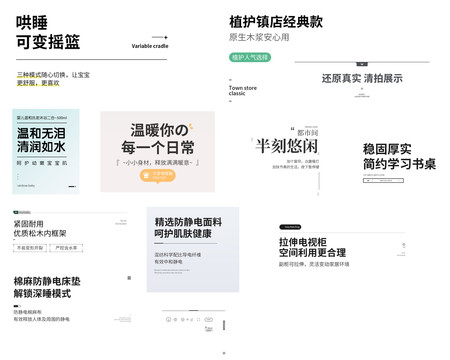Click the '不易变形开裂' dashed box

[30, 248]
